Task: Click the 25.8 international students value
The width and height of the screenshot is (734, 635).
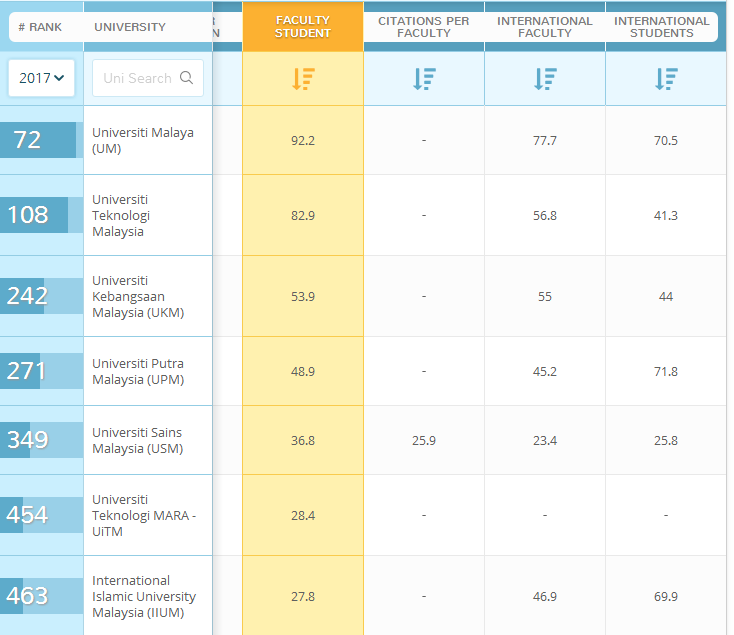Action: (666, 440)
